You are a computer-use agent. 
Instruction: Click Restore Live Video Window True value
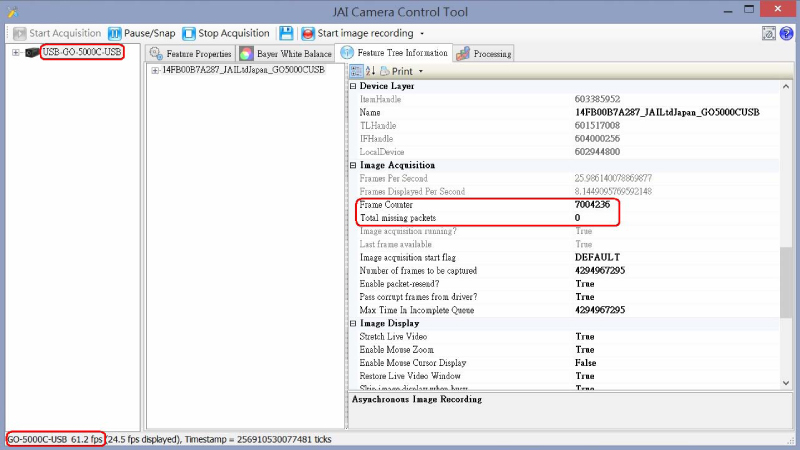point(585,376)
